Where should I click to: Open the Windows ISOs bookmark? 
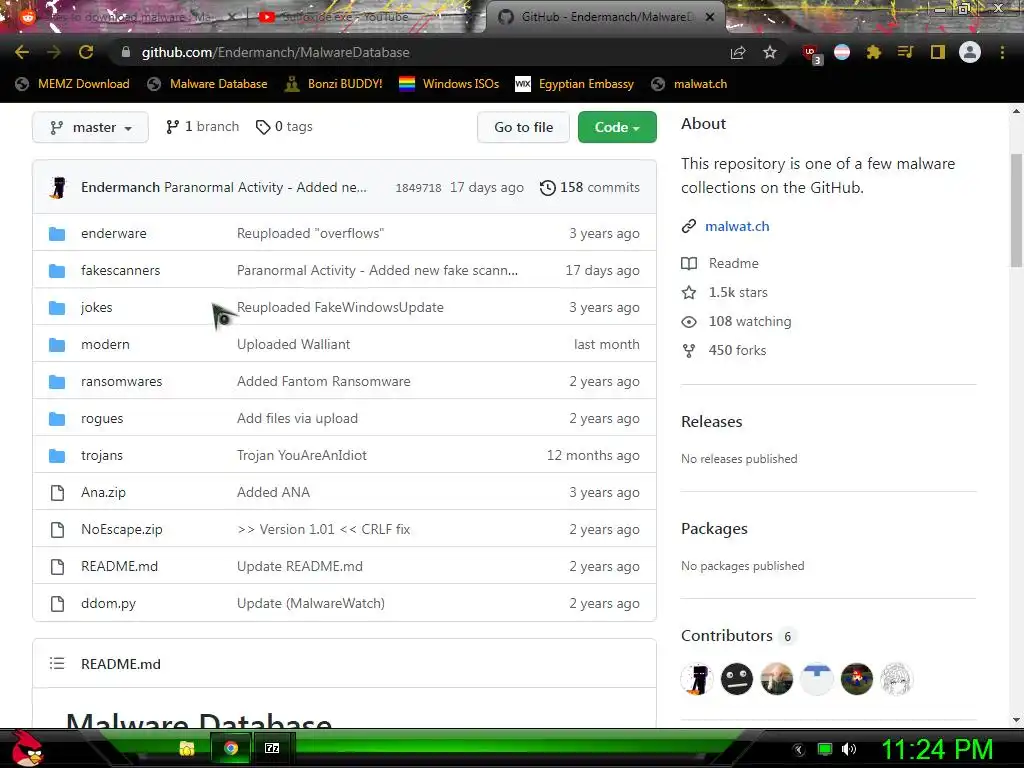(x=449, y=84)
